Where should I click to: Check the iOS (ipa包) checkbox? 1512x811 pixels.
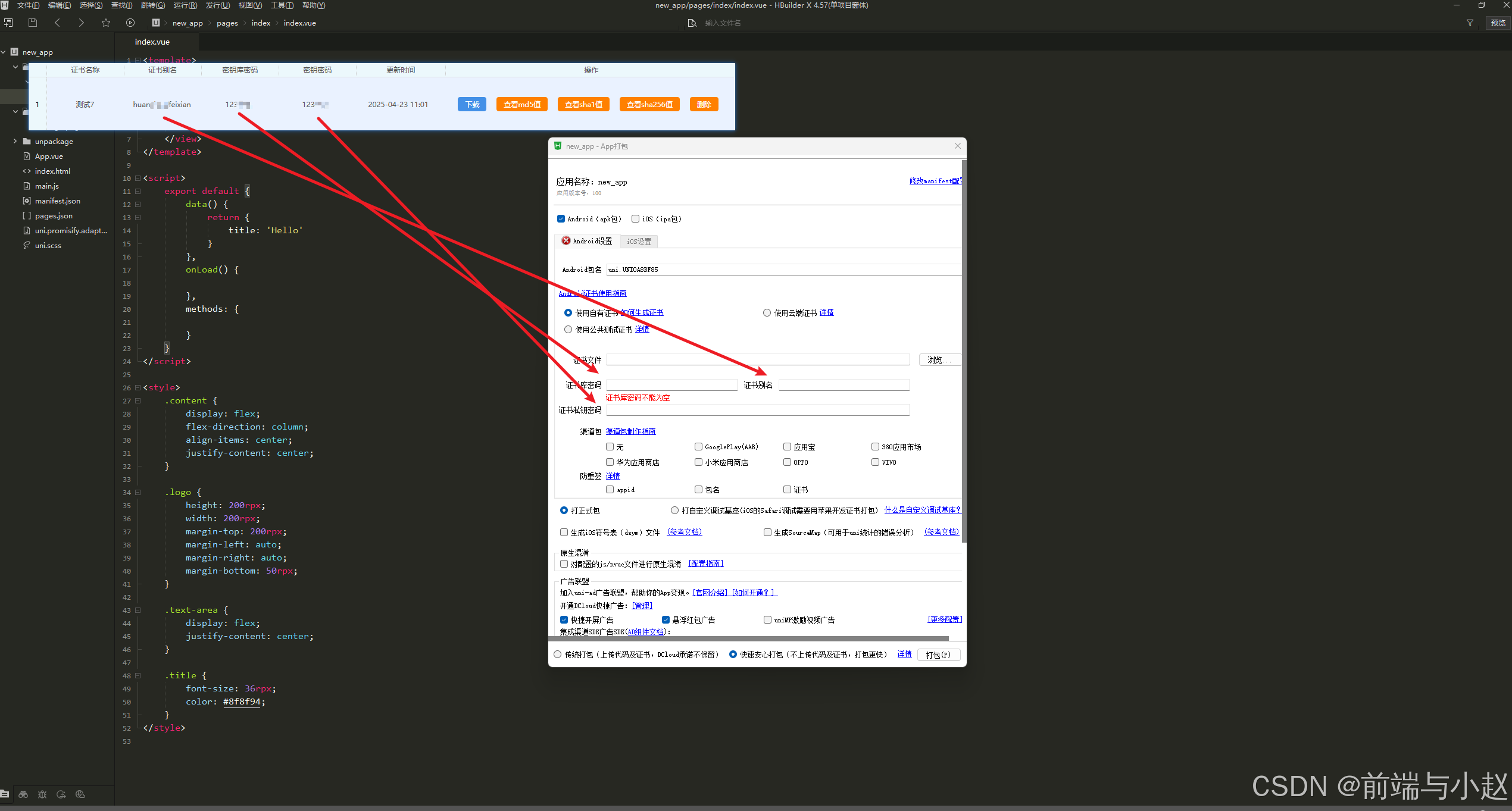(x=636, y=219)
